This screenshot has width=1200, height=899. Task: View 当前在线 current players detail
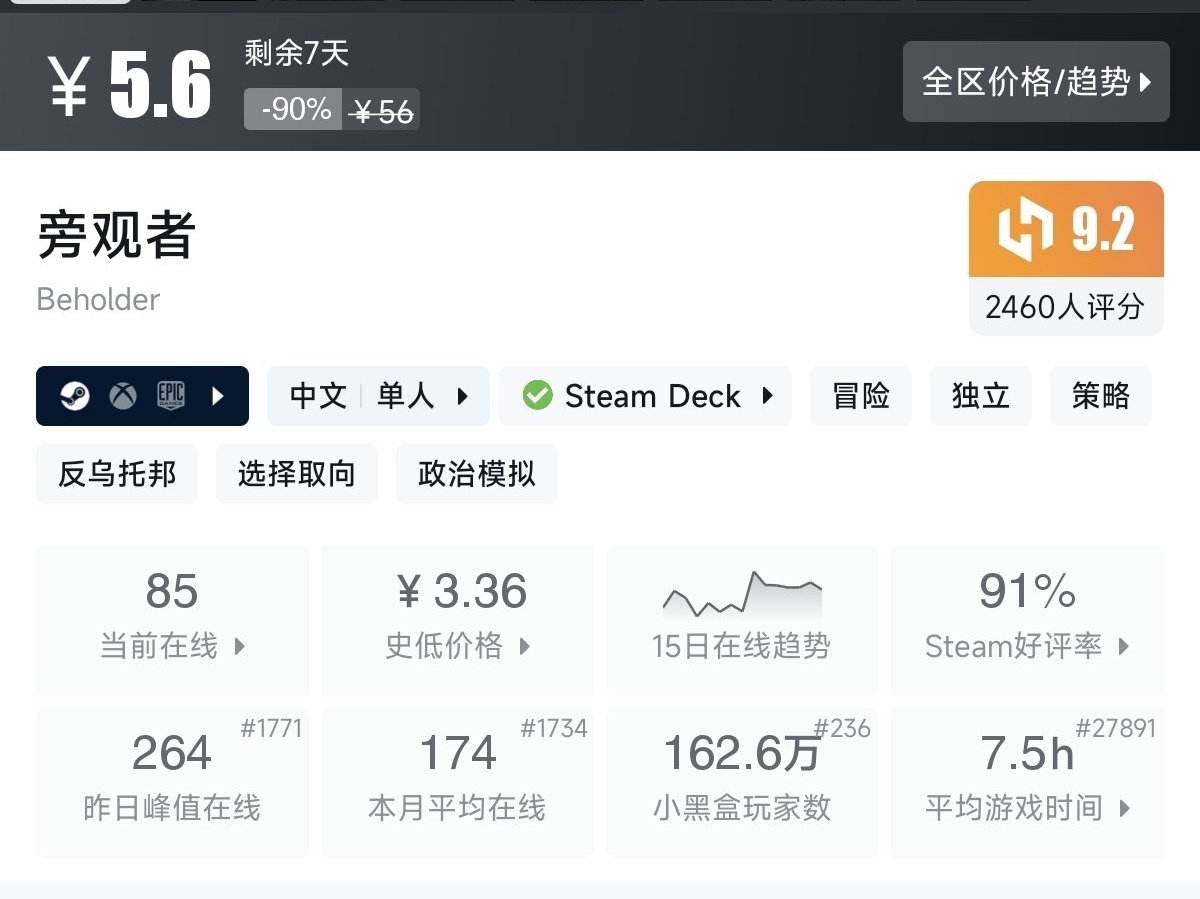click(172, 620)
